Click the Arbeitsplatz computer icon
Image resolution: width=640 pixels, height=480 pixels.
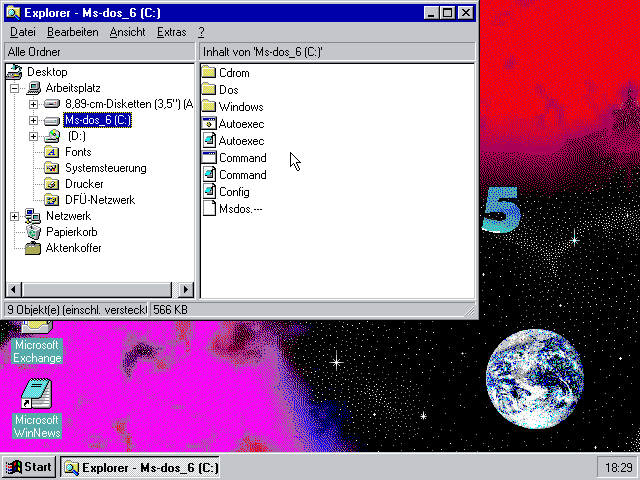tap(33, 88)
